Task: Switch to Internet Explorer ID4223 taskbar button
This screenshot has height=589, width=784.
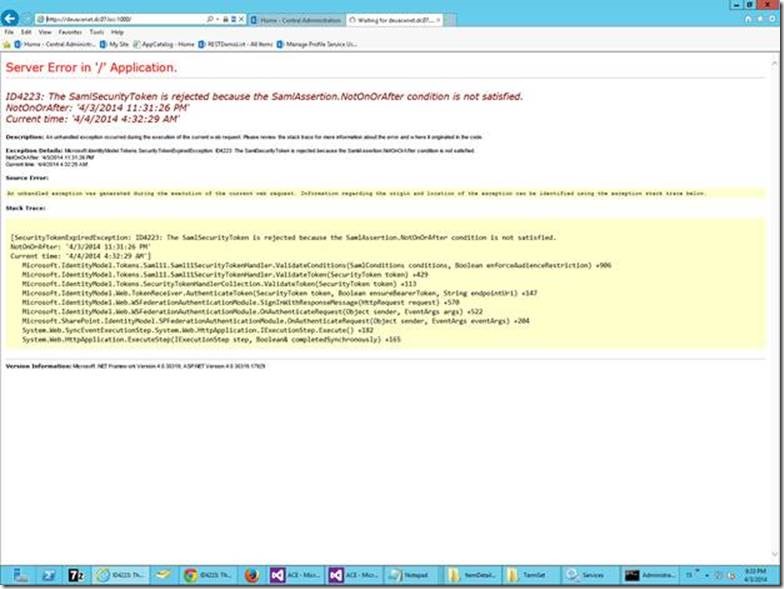Action: (x=120, y=576)
